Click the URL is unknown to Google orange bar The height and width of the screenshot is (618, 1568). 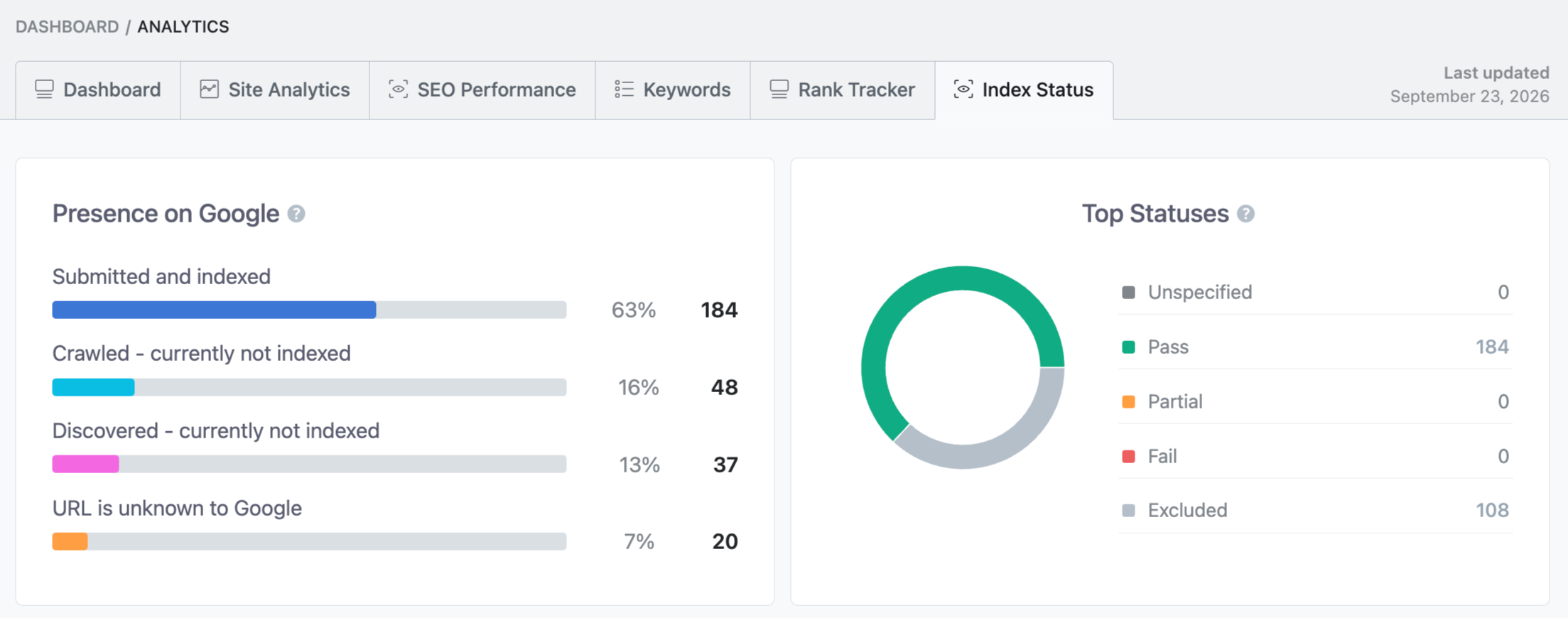click(x=70, y=541)
